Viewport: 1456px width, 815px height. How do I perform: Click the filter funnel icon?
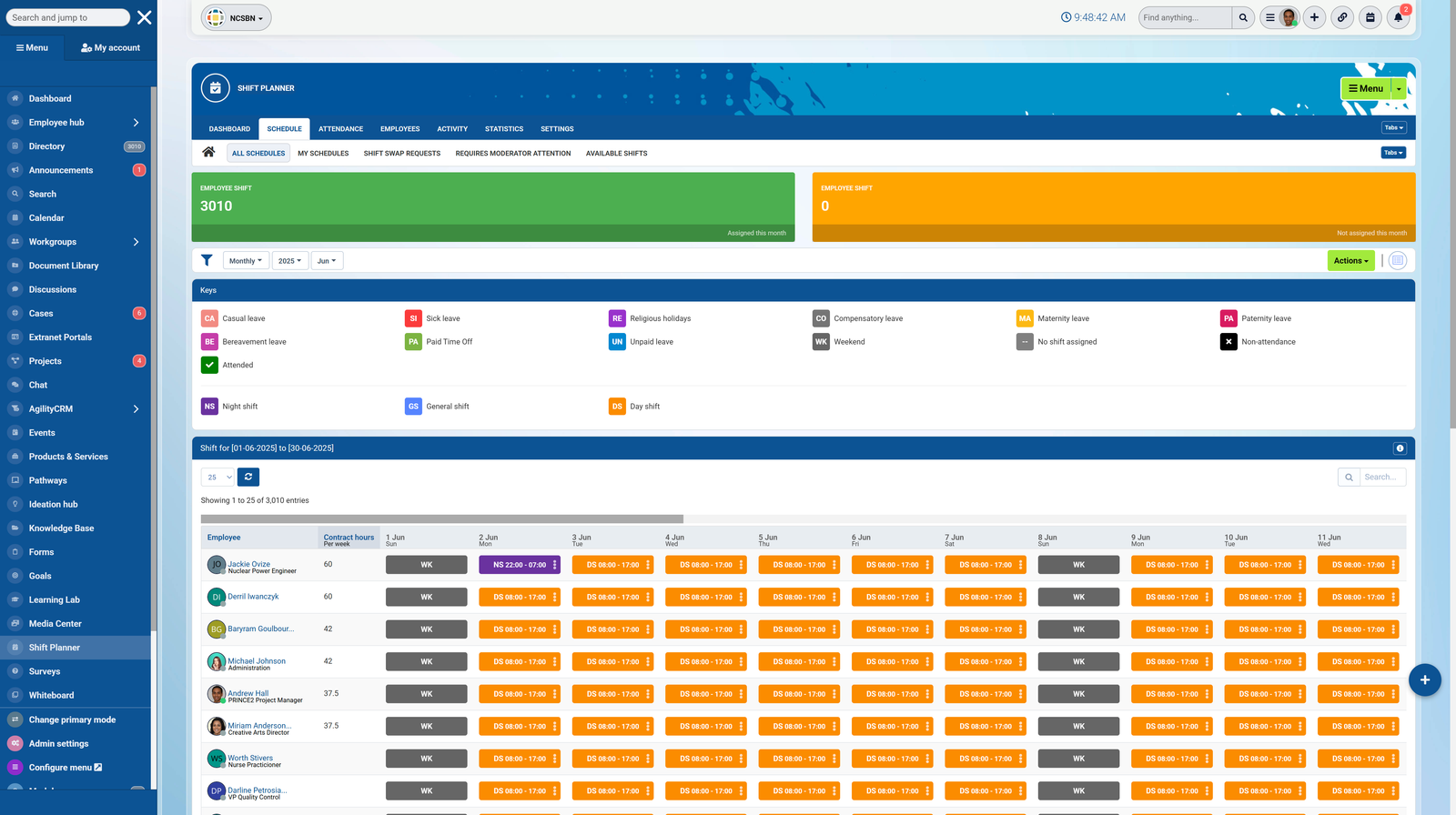[207, 260]
